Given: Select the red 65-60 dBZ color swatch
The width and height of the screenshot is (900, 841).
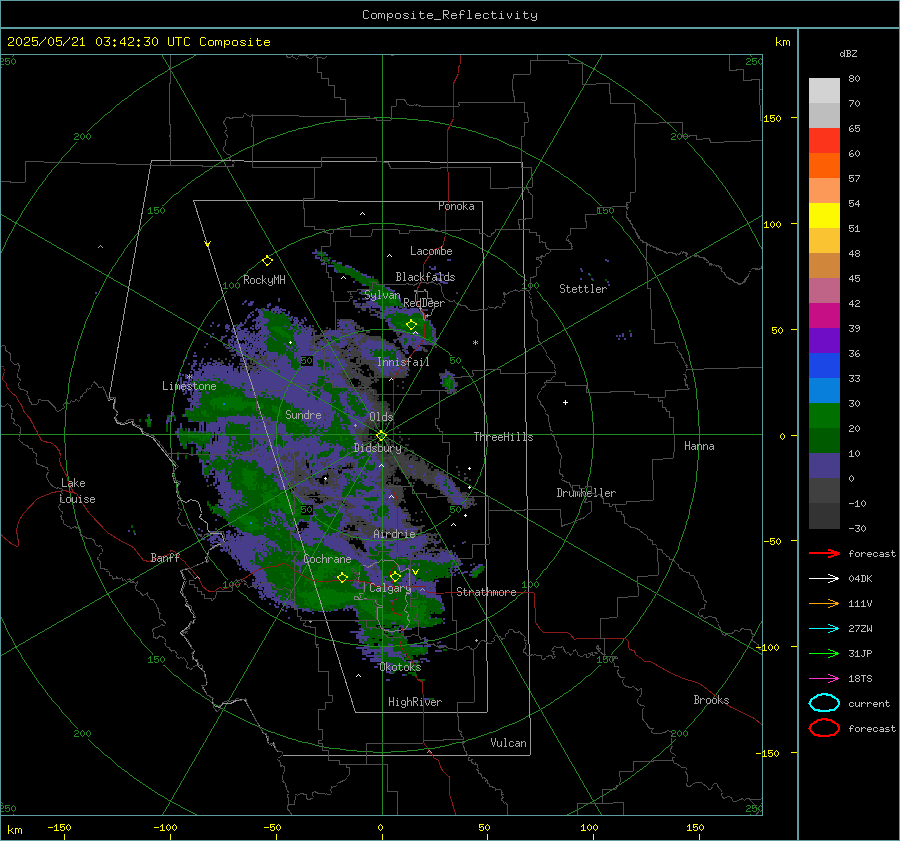Looking at the screenshot, I should click(824, 141).
